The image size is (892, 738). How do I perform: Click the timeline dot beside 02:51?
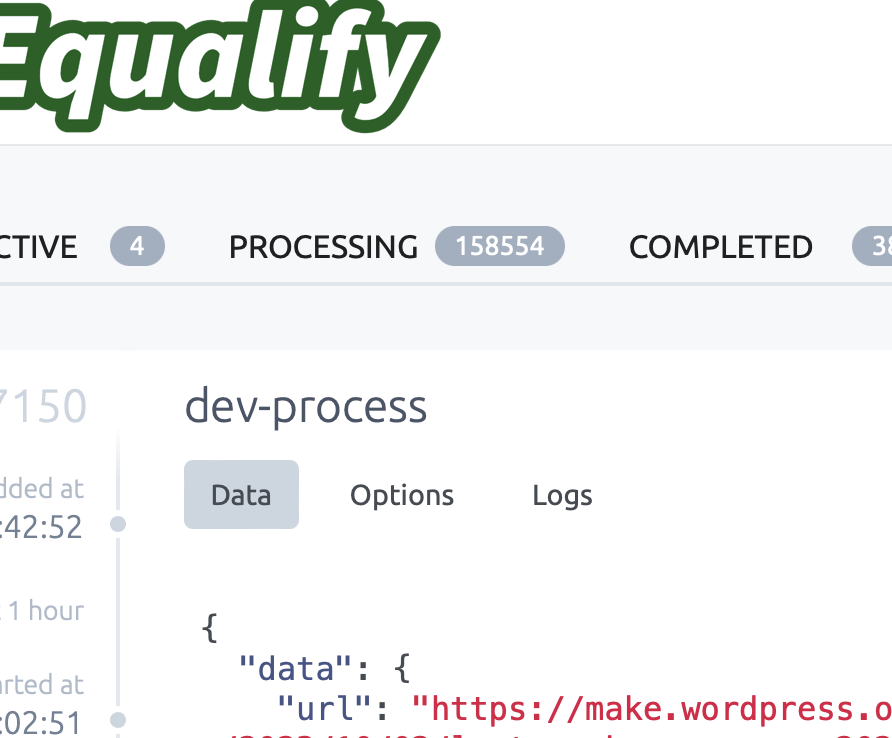coord(118,720)
